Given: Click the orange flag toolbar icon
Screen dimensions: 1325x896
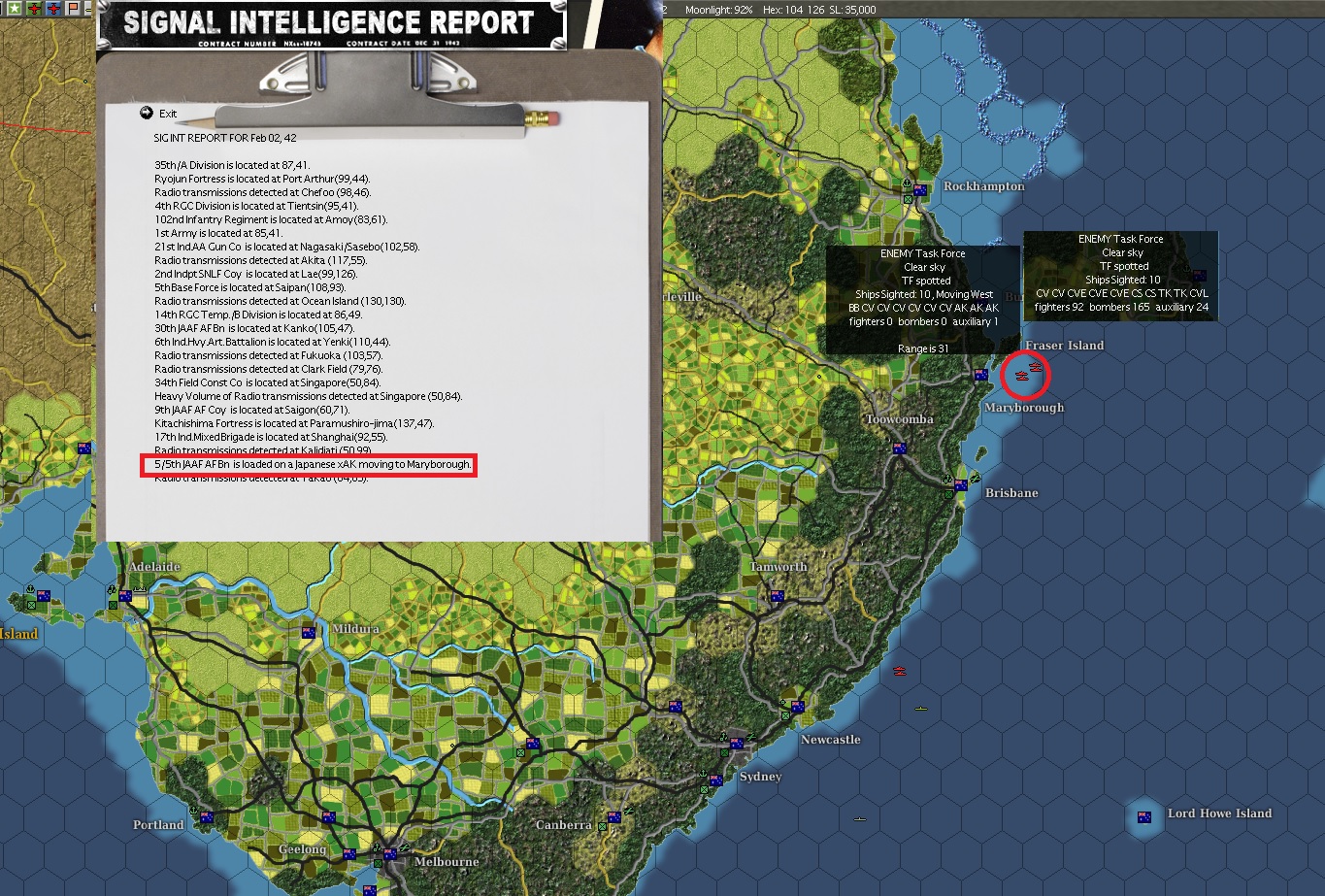Looking at the screenshot, I should click(73, 9).
